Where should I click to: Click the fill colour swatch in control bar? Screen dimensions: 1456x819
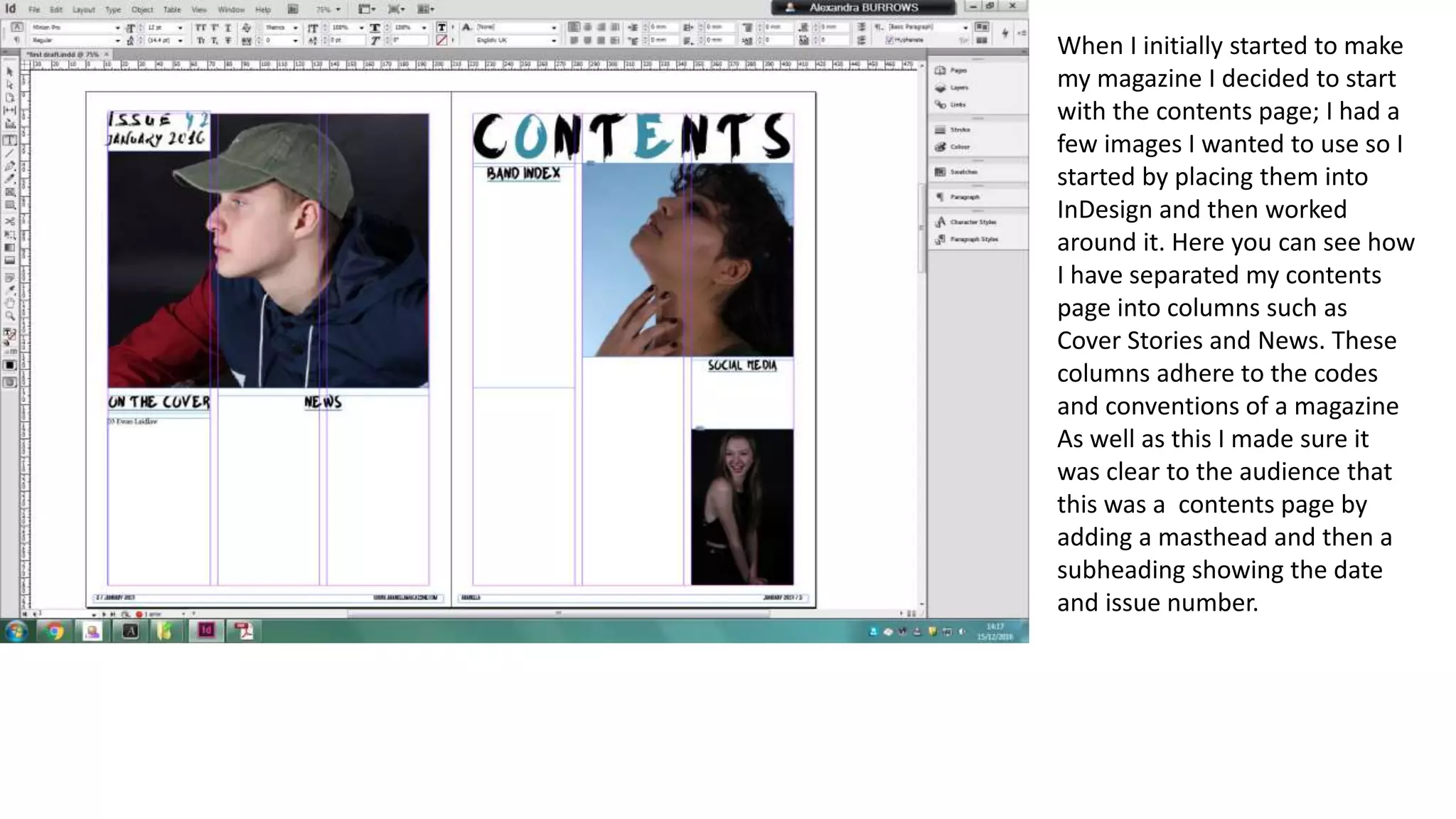441,28
